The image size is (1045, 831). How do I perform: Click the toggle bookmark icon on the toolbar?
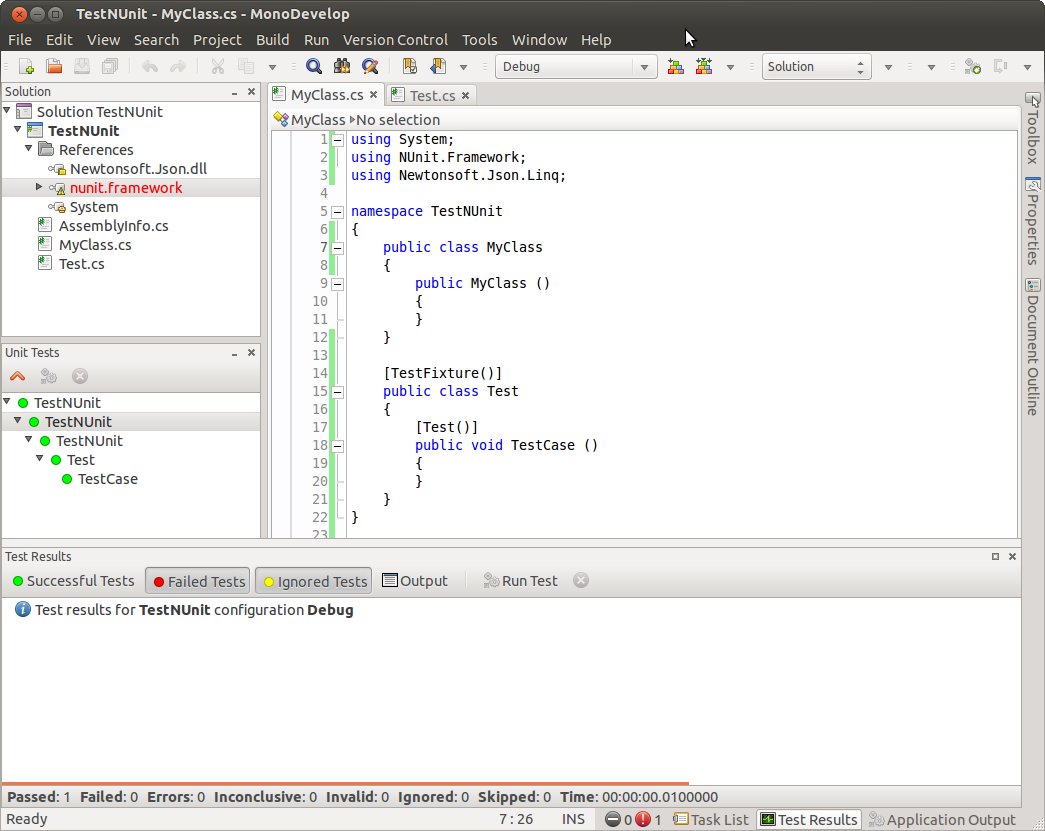click(x=409, y=66)
